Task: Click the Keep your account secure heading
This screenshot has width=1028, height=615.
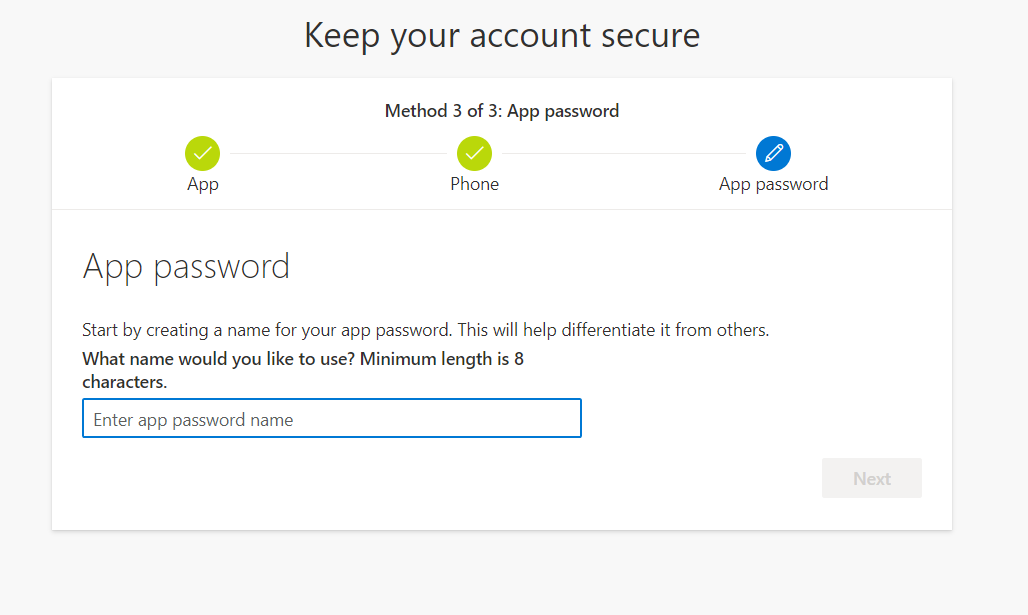Action: pos(501,35)
